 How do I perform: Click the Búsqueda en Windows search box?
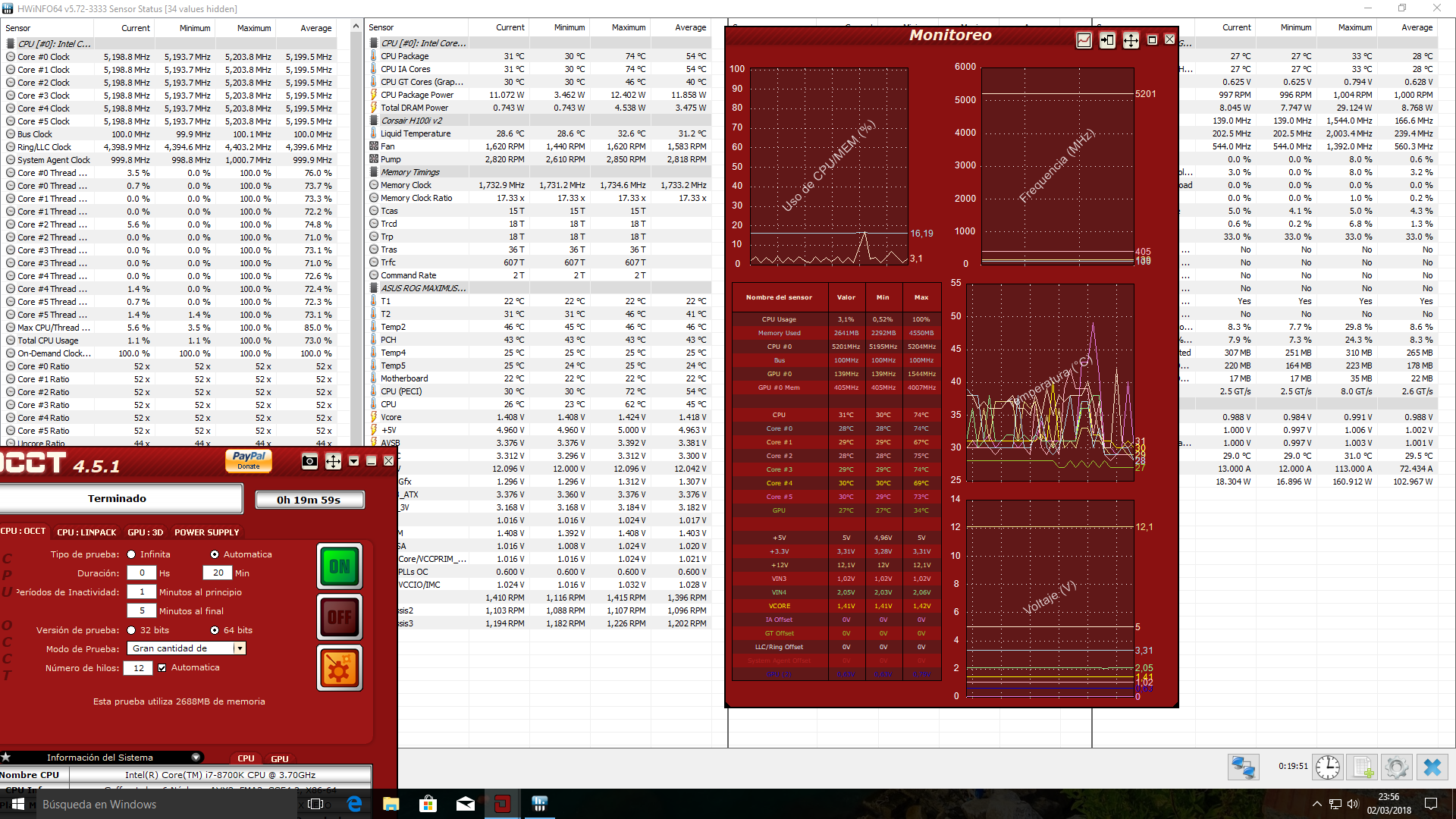(x=167, y=804)
